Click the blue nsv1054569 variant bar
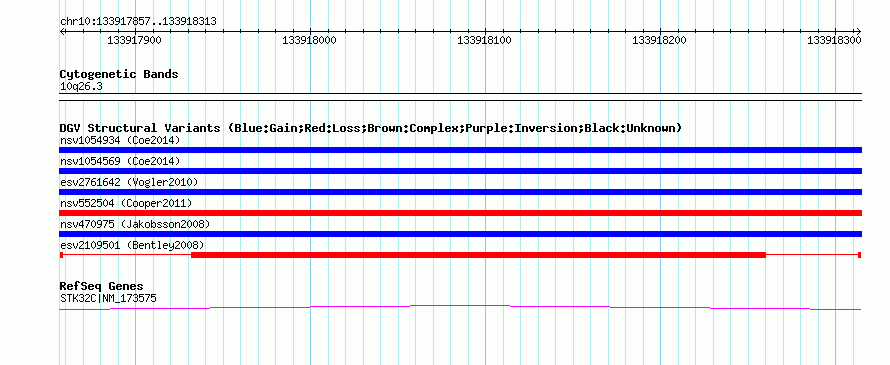This screenshot has width=890, height=365. tap(460, 171)
